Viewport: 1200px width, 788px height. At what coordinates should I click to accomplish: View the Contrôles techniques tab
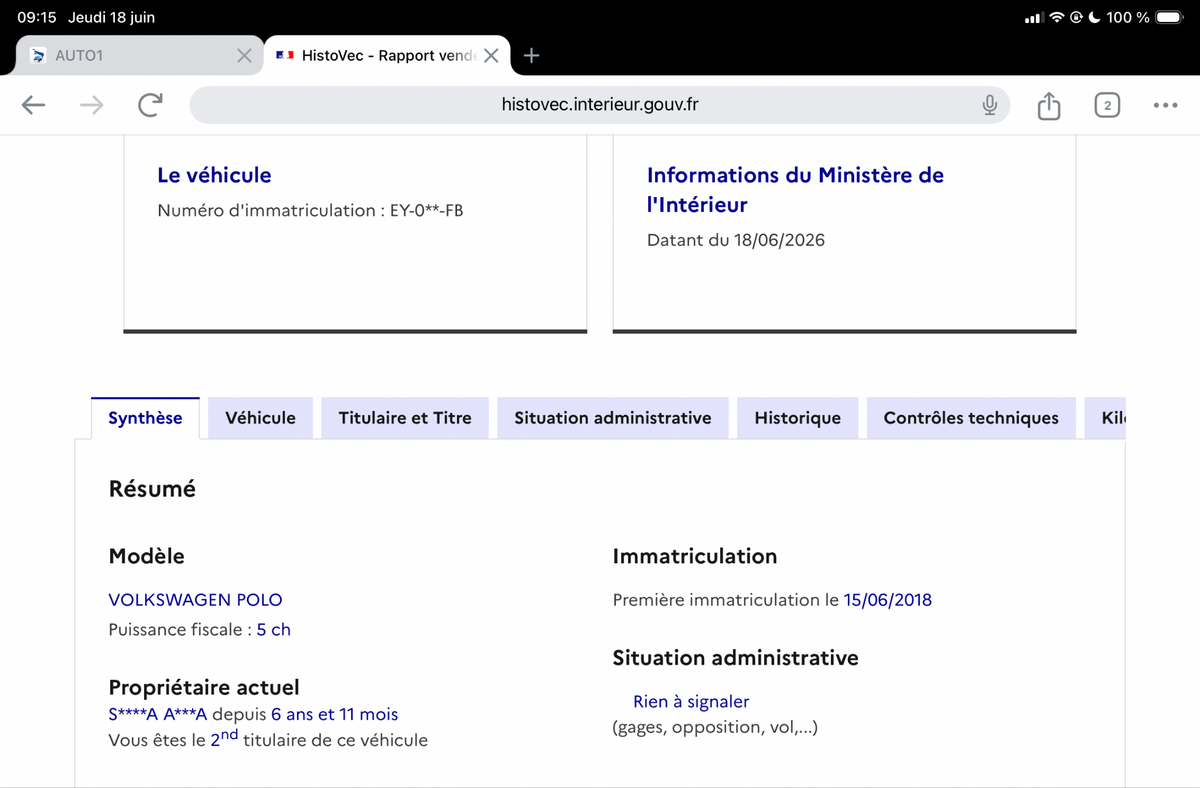[x=971, y=418]
